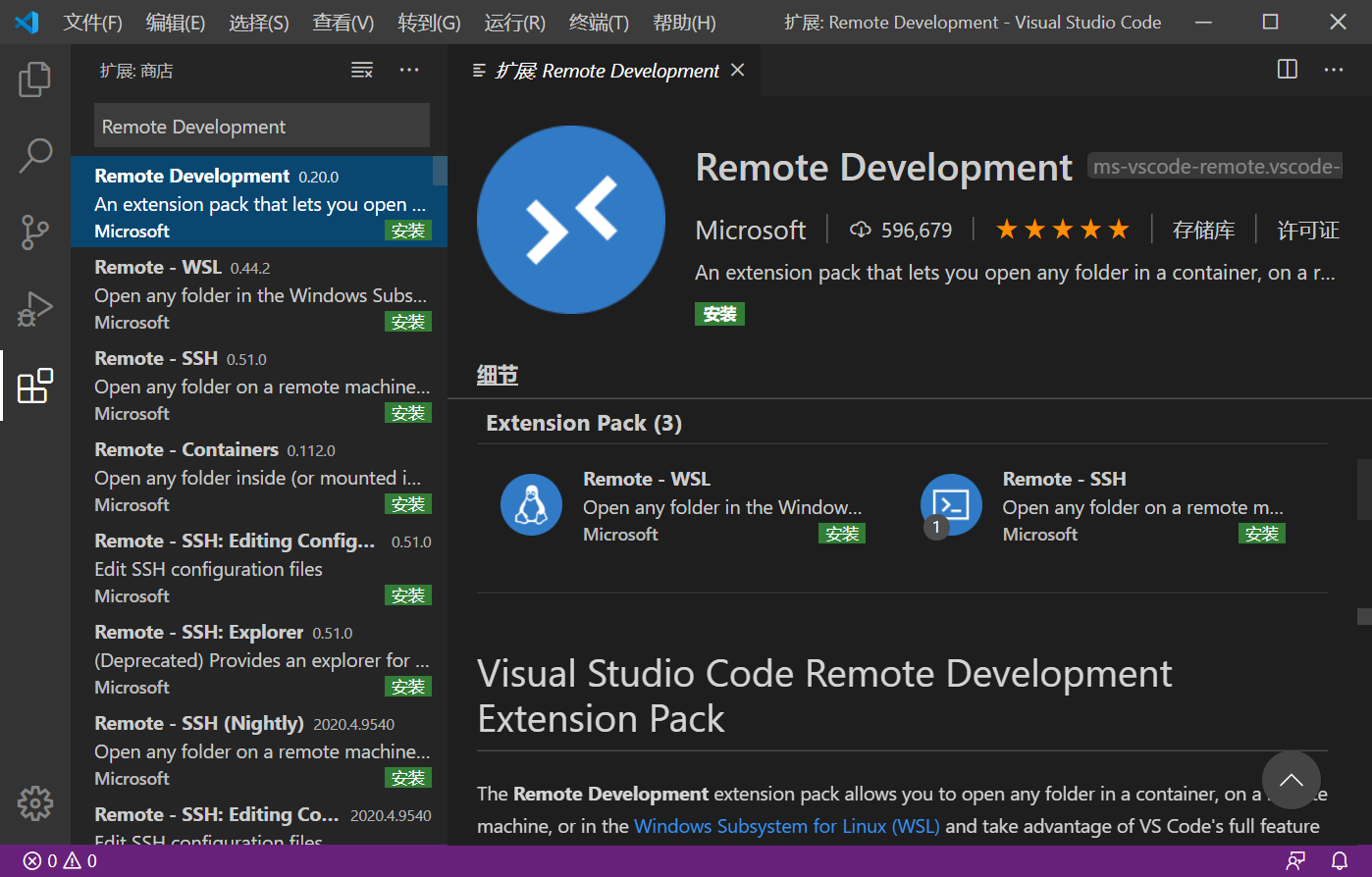
Task: Select Remote - SSH: Explorer list entry
Action: [259, 658]
